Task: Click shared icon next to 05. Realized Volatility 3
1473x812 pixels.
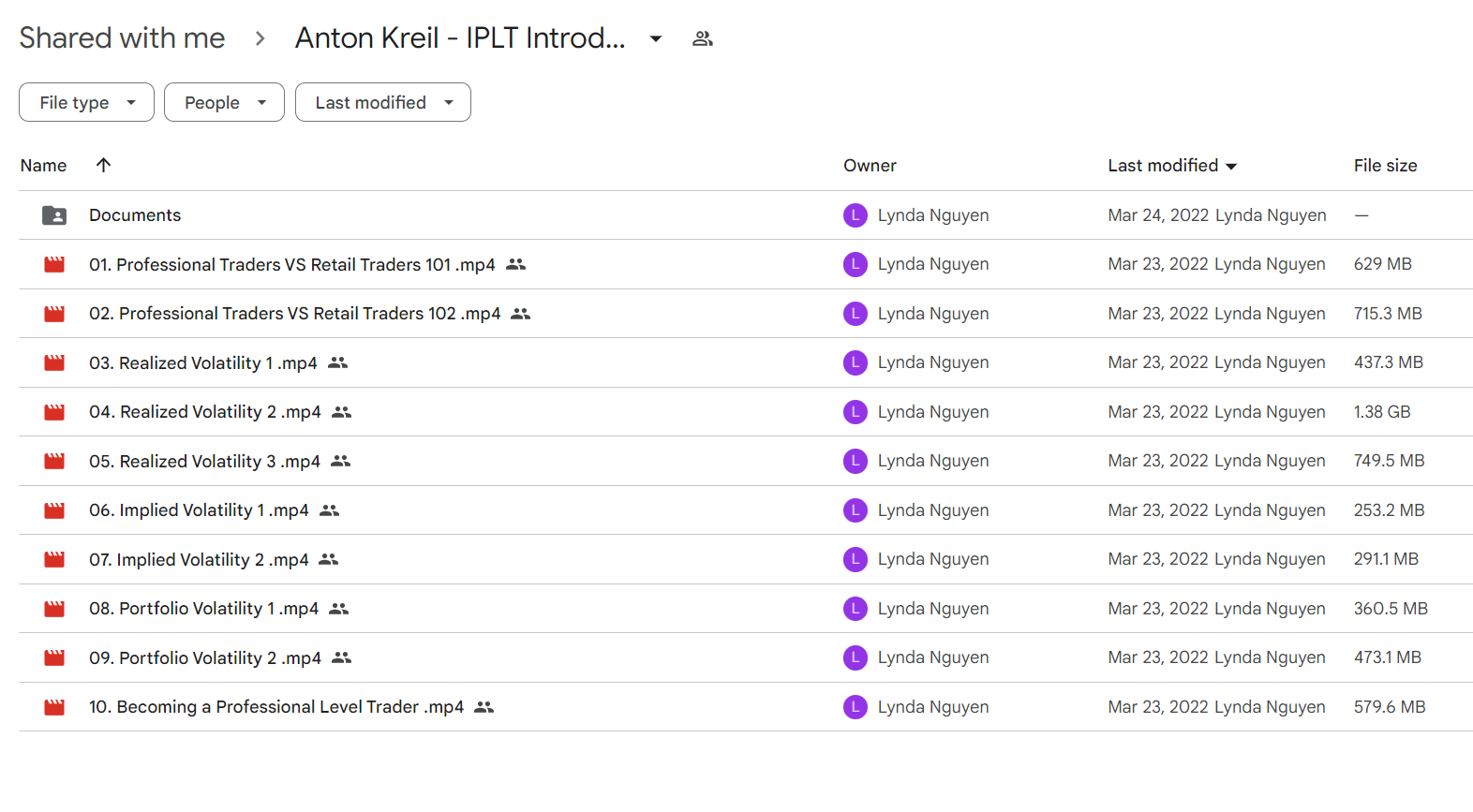Action: click(x=341, y=461)
